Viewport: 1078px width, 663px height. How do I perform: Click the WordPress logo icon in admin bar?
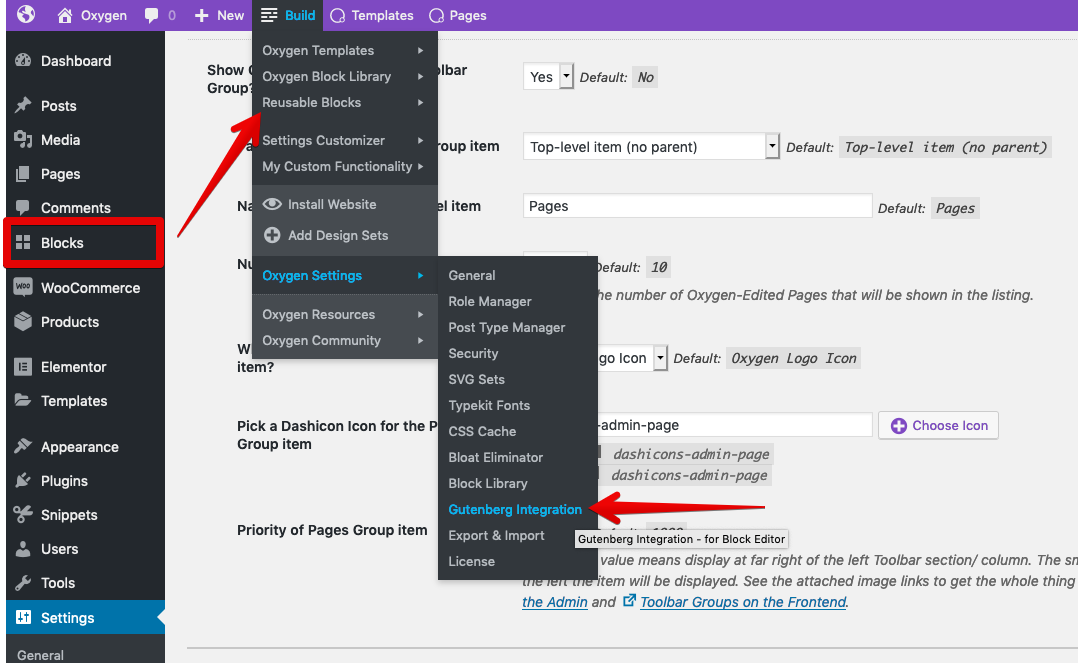click(26, 14)
